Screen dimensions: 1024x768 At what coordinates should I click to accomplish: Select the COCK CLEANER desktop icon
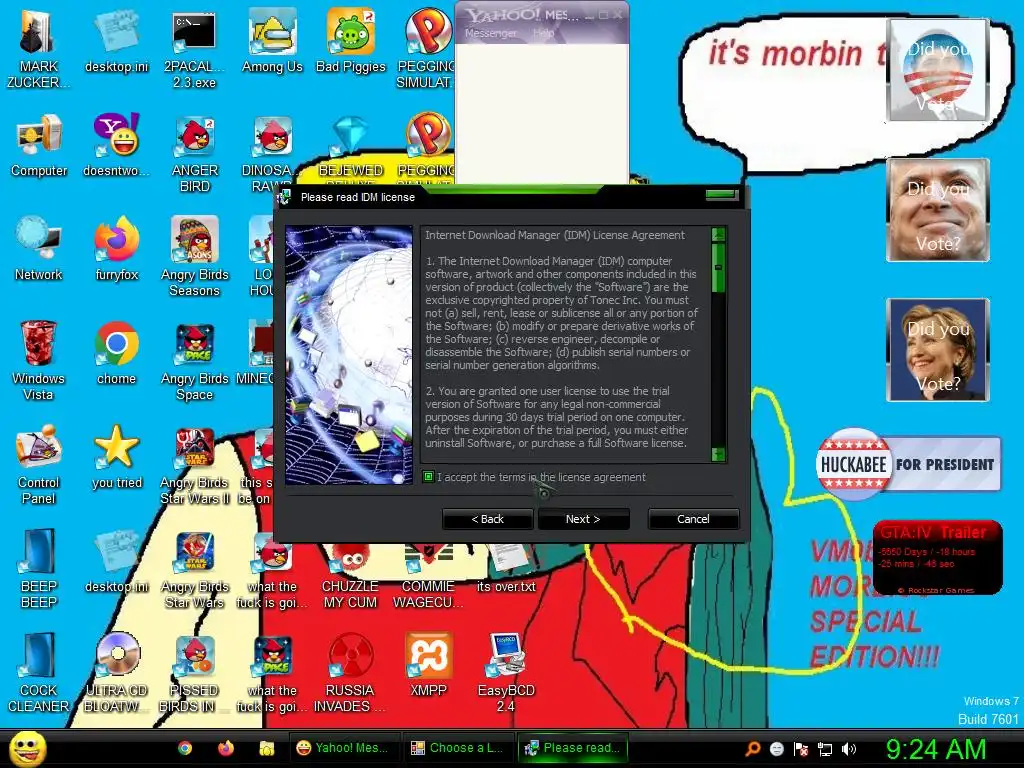[38, 673]
